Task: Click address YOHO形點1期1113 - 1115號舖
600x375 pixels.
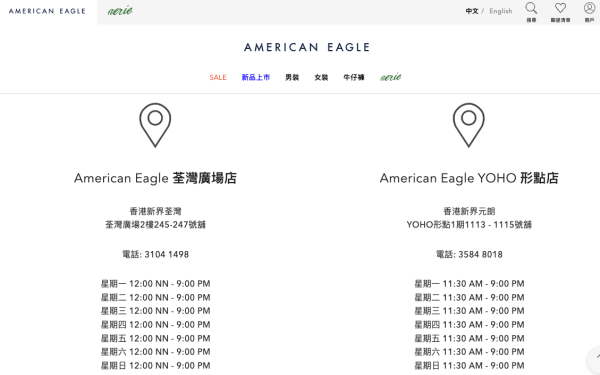Action: click(x=469, y=225)
